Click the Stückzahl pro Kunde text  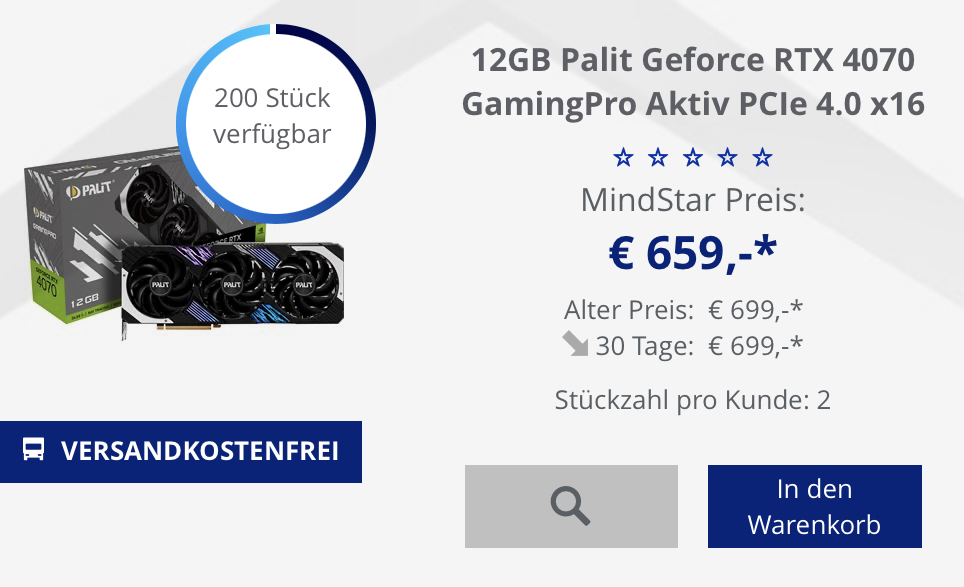(x=693, y=400)
